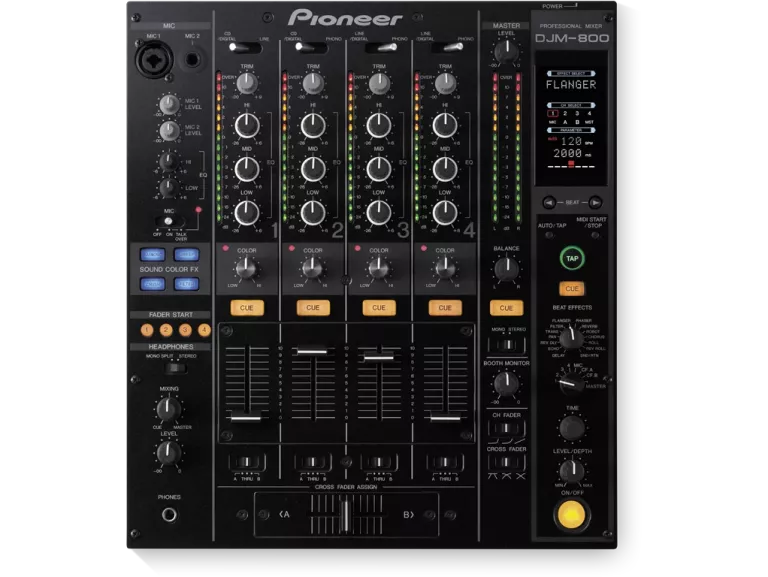The height and width of the screenshot is (577, 768).
Task: Click the channel 3 COLOR knob
Action: coord(378,268)
